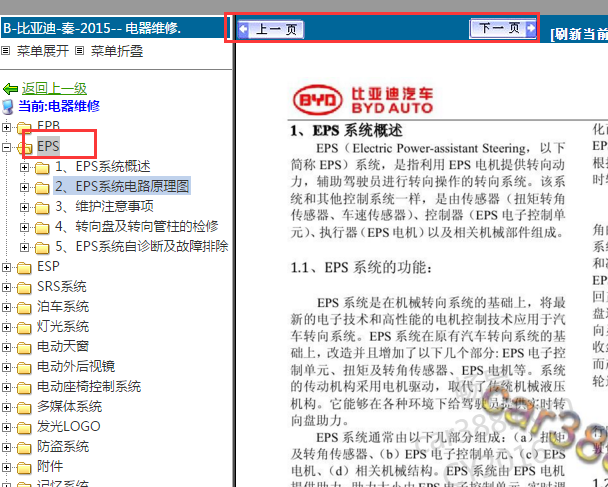Screen dimensions: 608x487
Task: Expand the 电动座椅控制系统 tree node
Action: (x=6, y=387)
